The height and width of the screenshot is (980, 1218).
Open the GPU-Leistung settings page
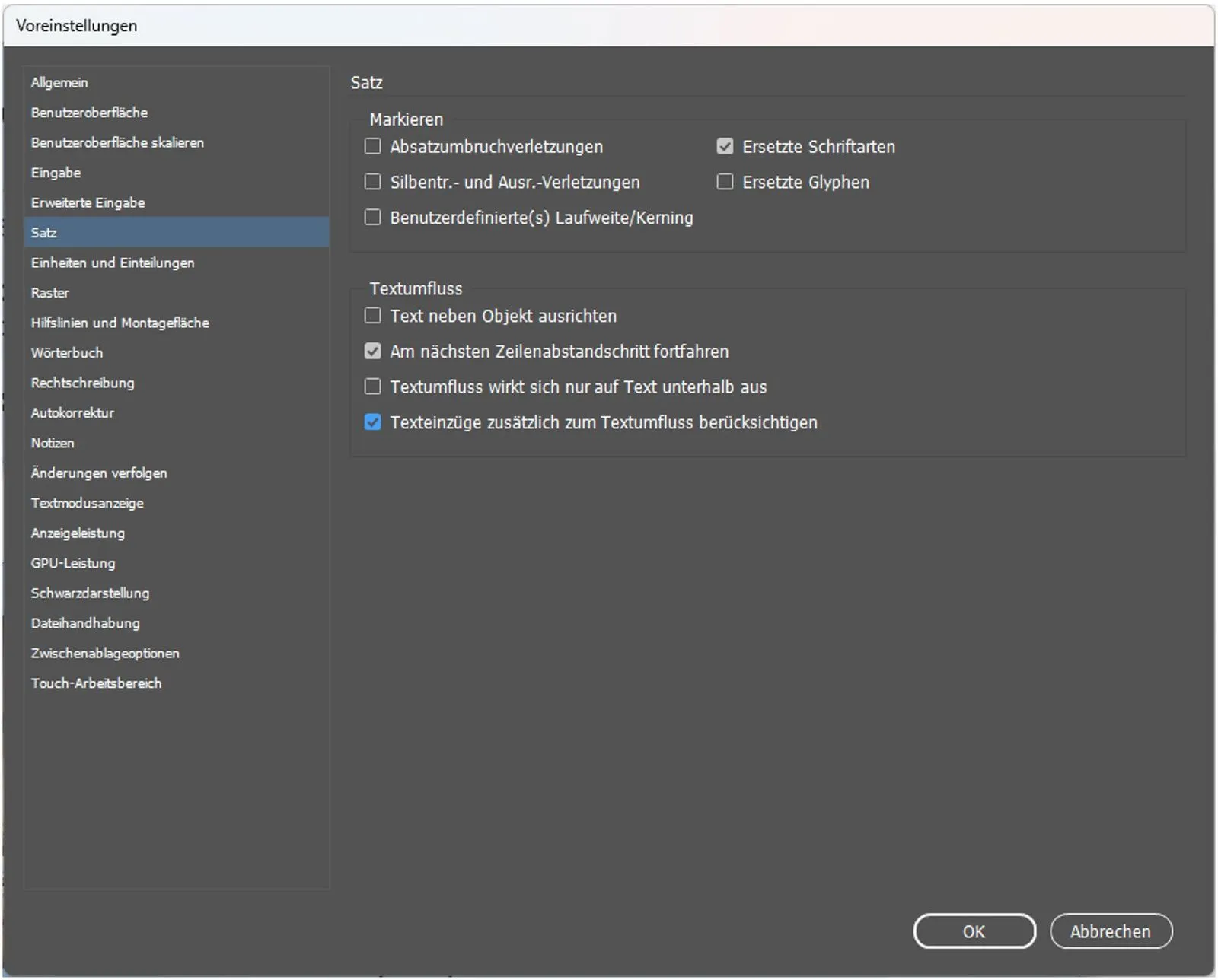73,563
